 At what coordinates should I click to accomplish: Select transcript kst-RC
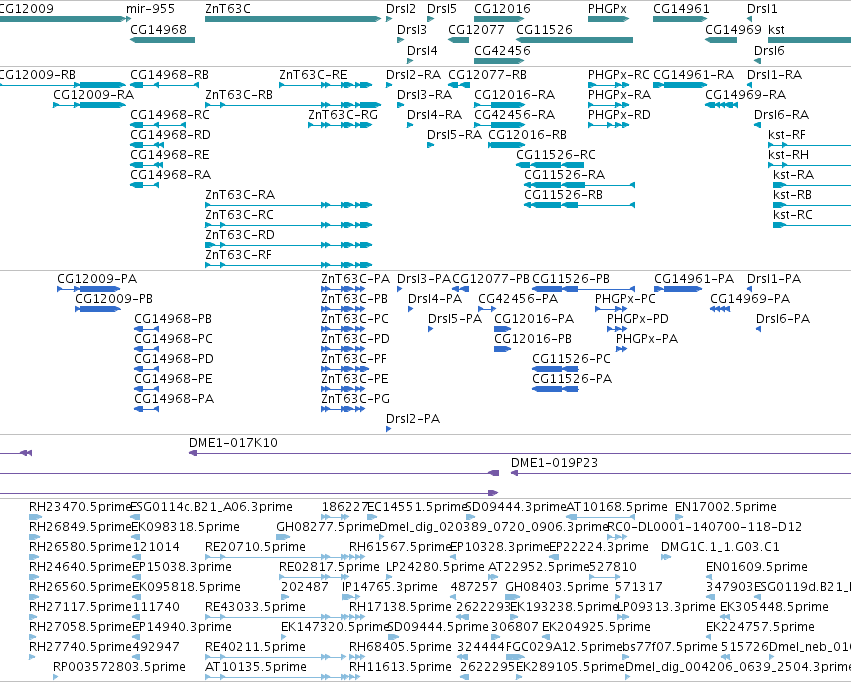(812, 225)
